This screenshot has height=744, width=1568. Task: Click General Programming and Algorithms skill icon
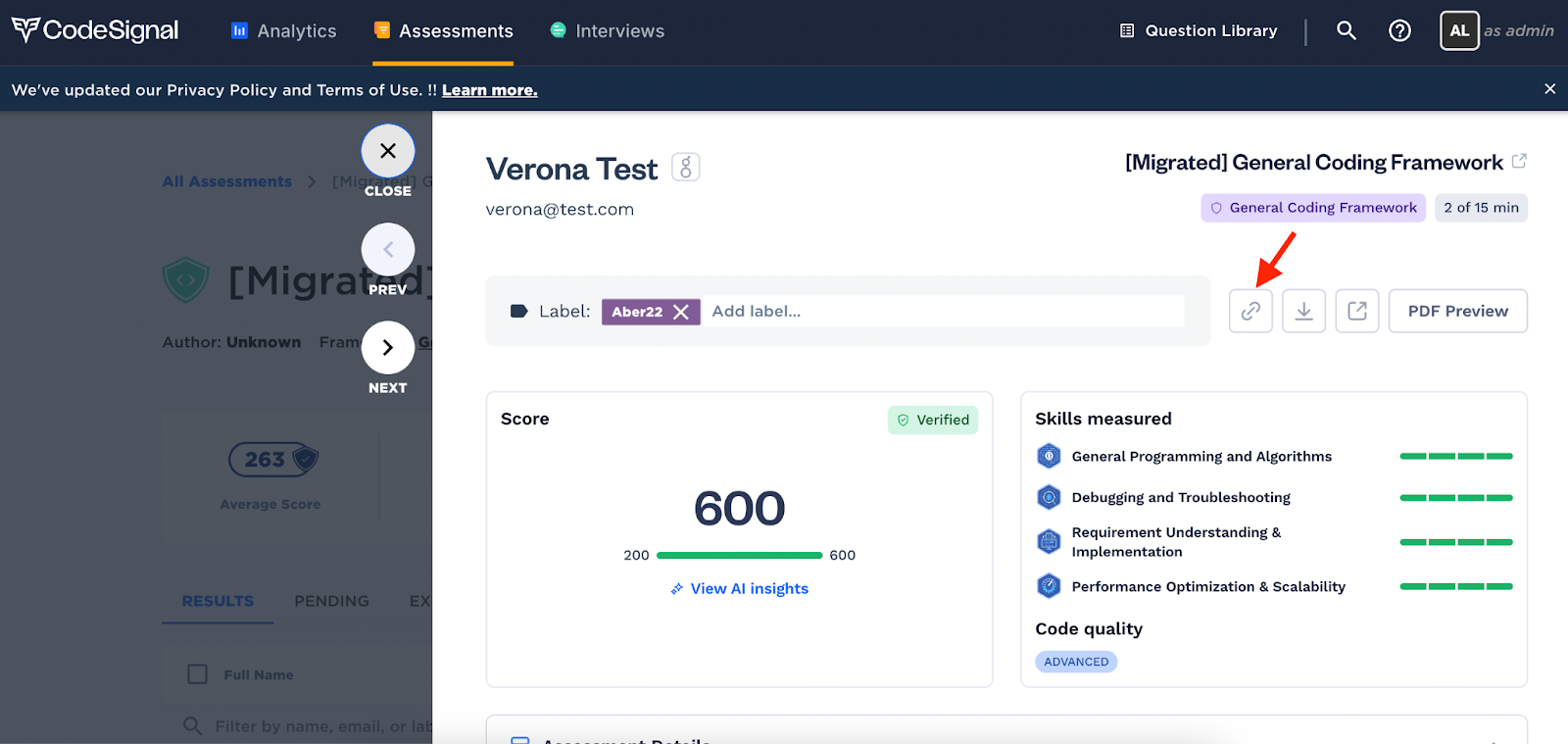pyautogui.click(x=1049, y=456)
